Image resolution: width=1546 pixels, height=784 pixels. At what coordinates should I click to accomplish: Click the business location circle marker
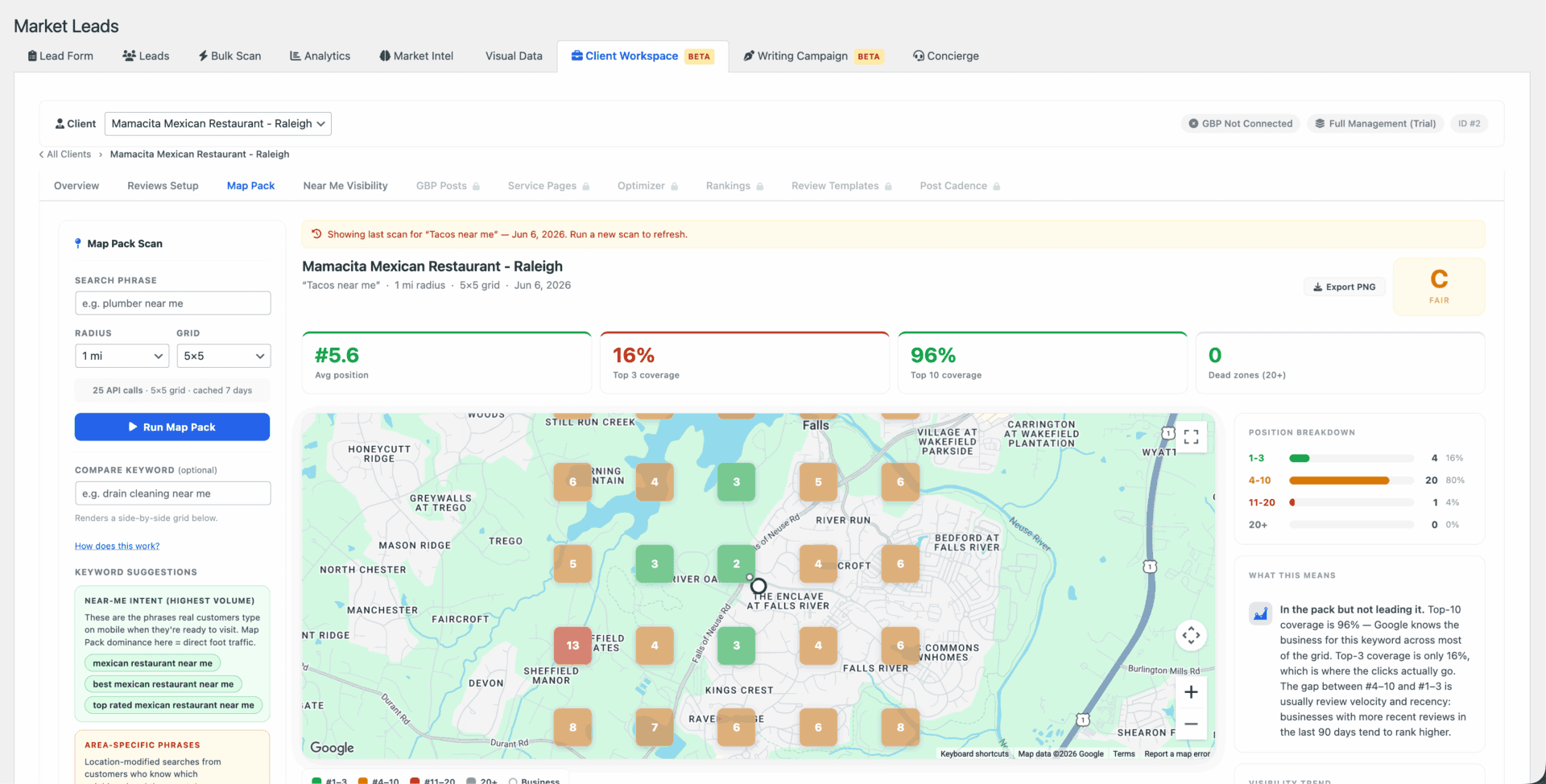click(x=759, y=586)
